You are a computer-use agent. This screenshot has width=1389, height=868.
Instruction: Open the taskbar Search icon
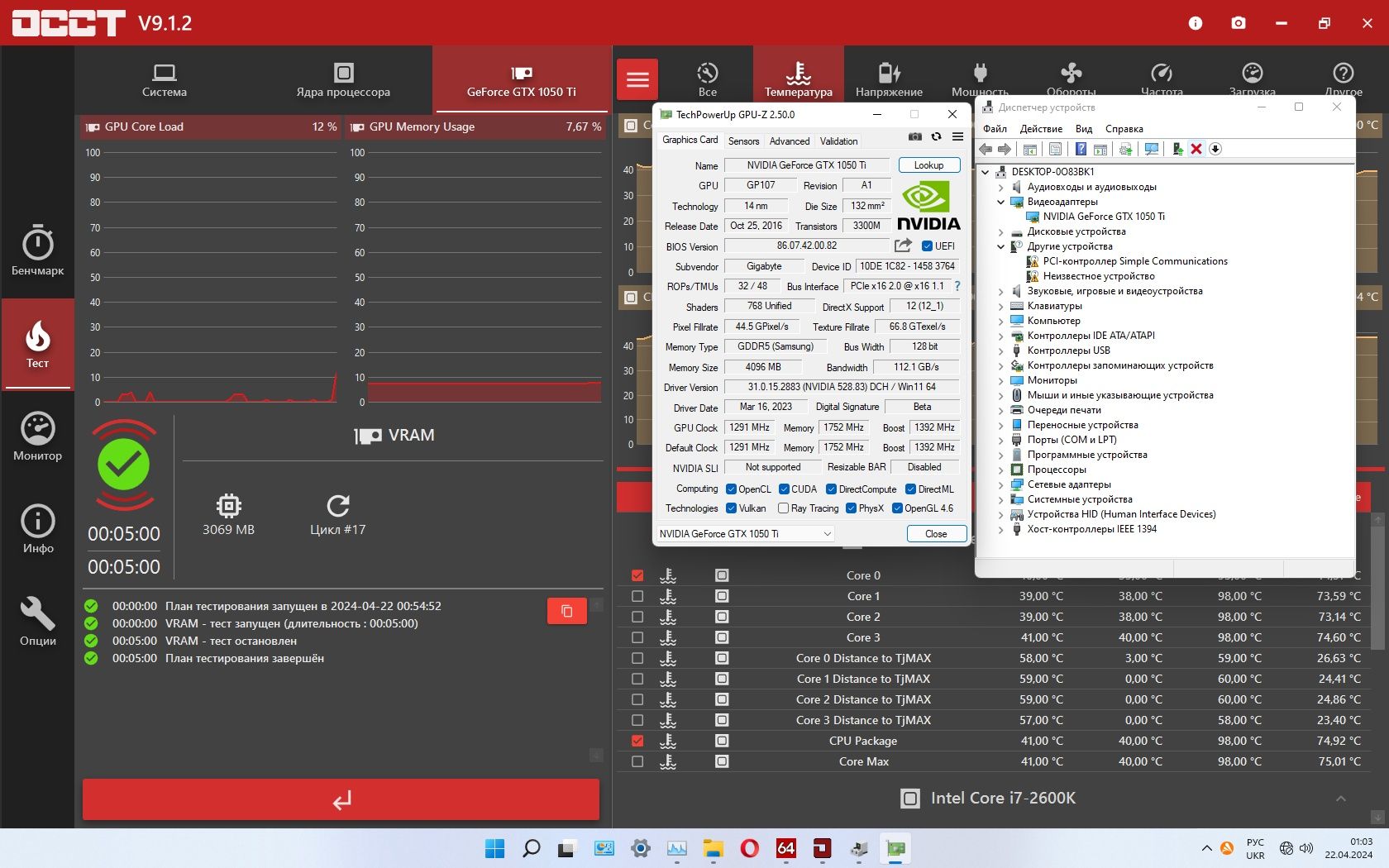[532, 848]
